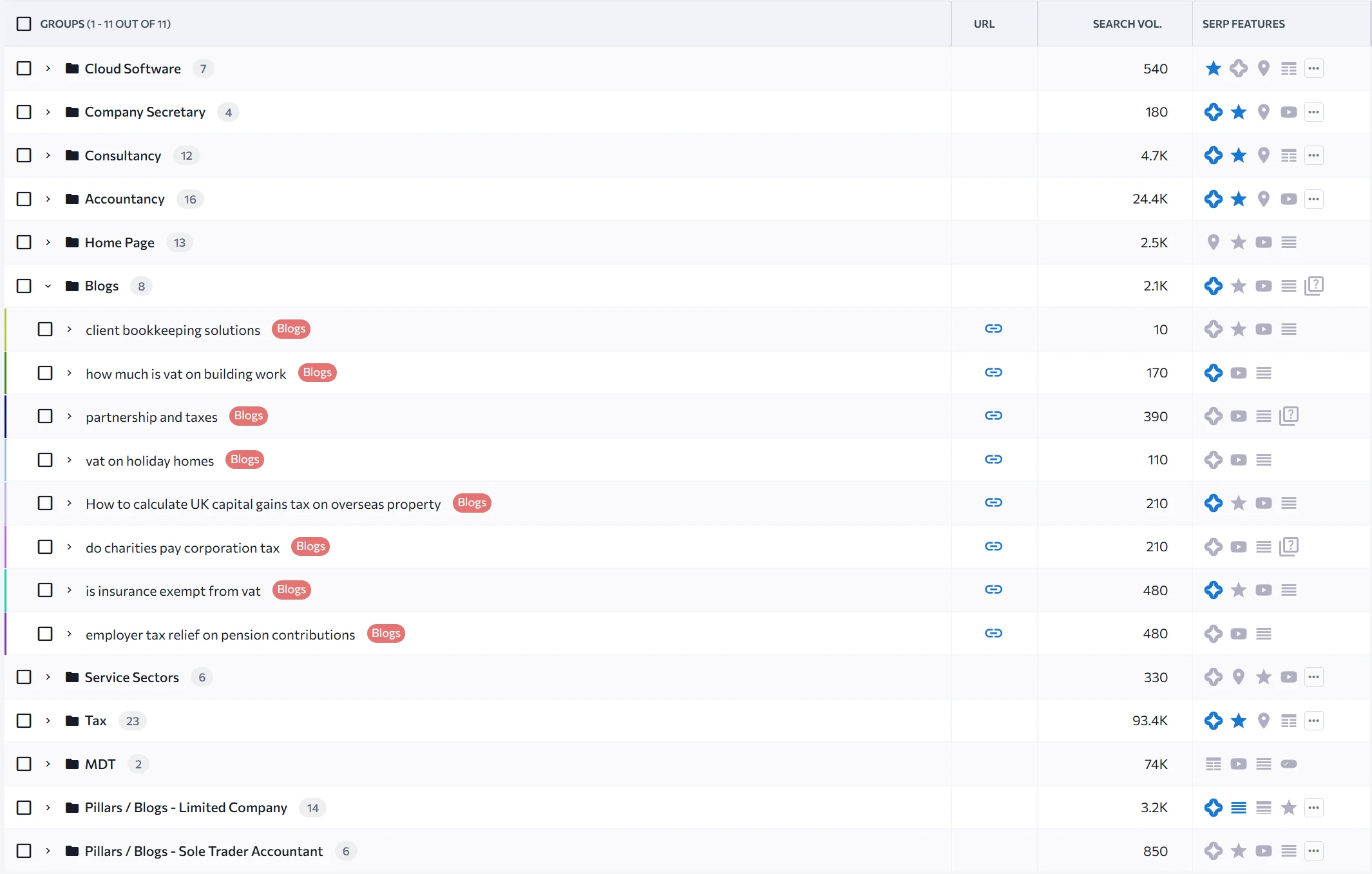Image resolution: width=1372 pixels, height=874 pixels.
Task: Expand the Tax group
Action: (48, 721)
